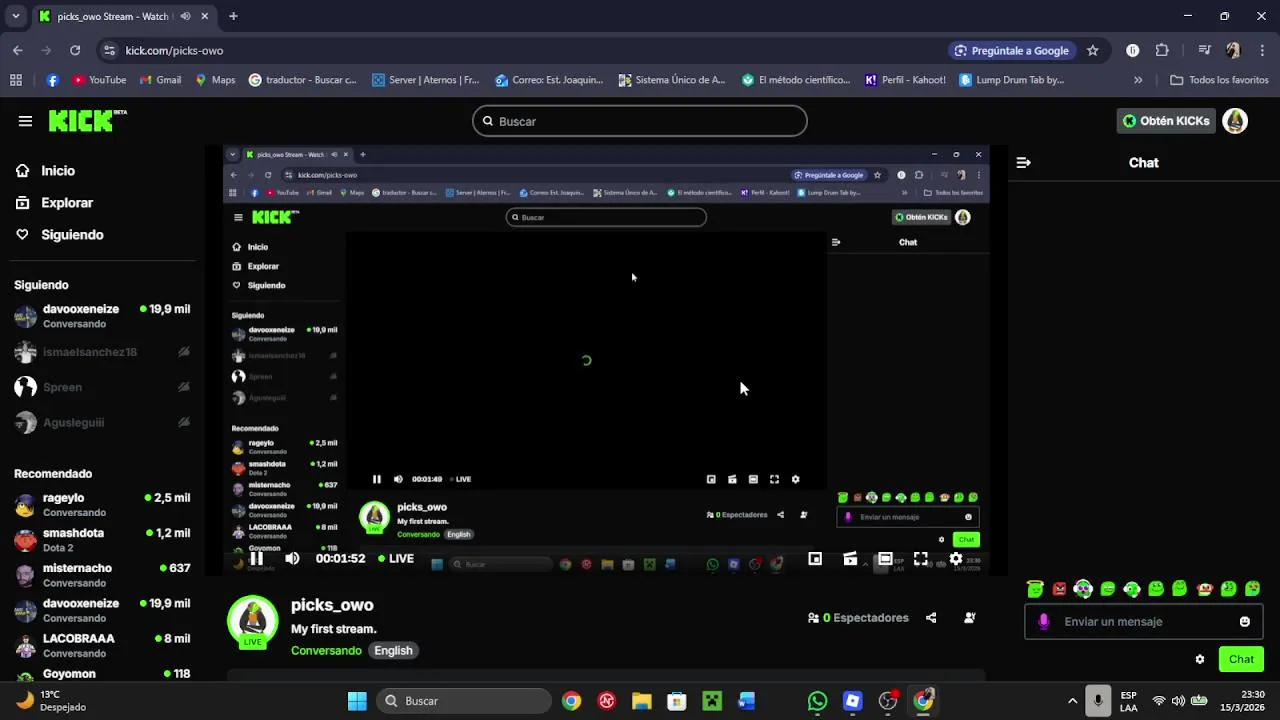Expand hidden bookmarks overflow chevron
This screenshot has height=720, width=1280.
(1138, 80)
